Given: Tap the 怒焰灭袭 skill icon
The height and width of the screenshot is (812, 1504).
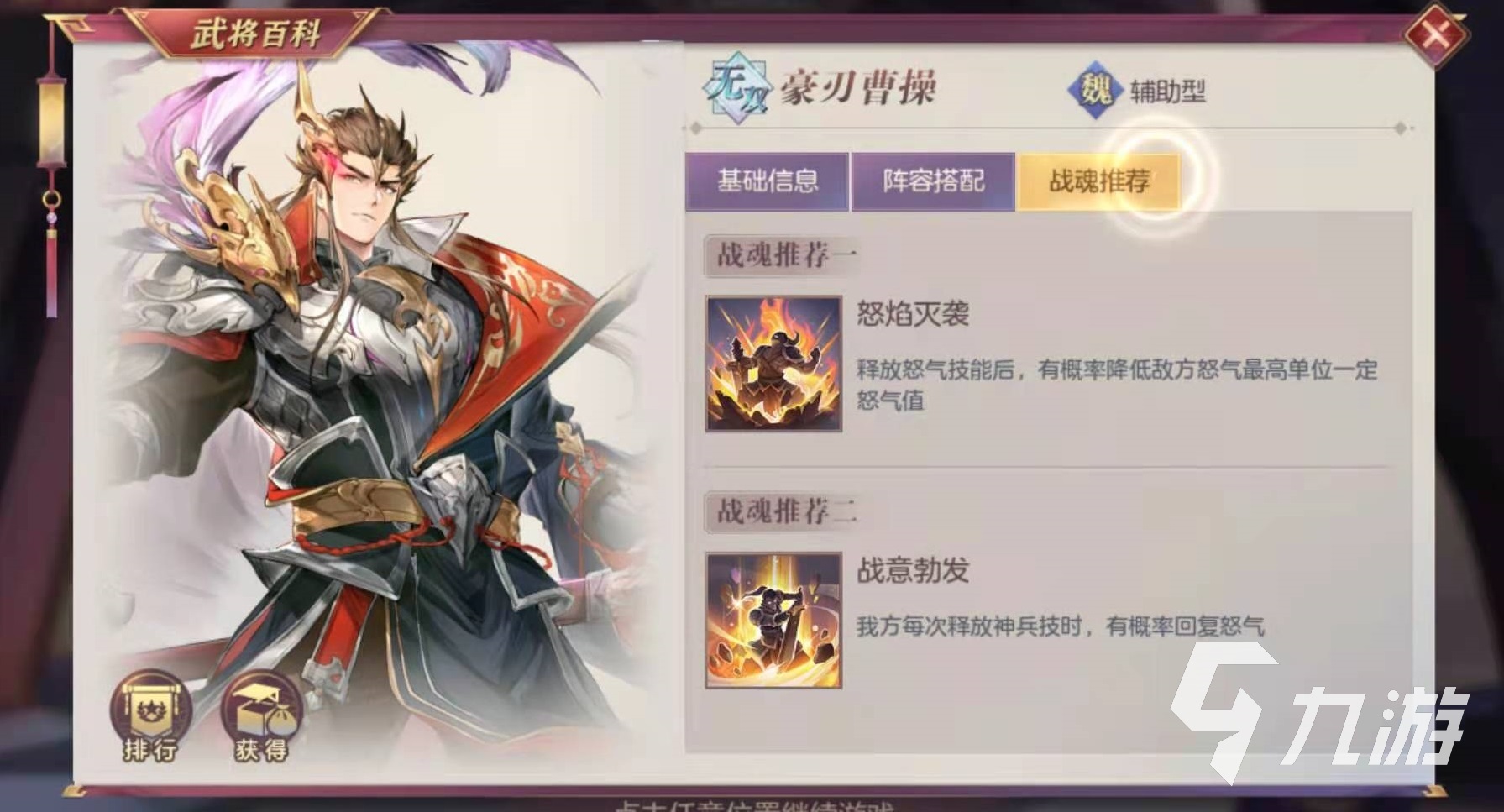Looking at the screenshot, I should [x=773, y=364].
